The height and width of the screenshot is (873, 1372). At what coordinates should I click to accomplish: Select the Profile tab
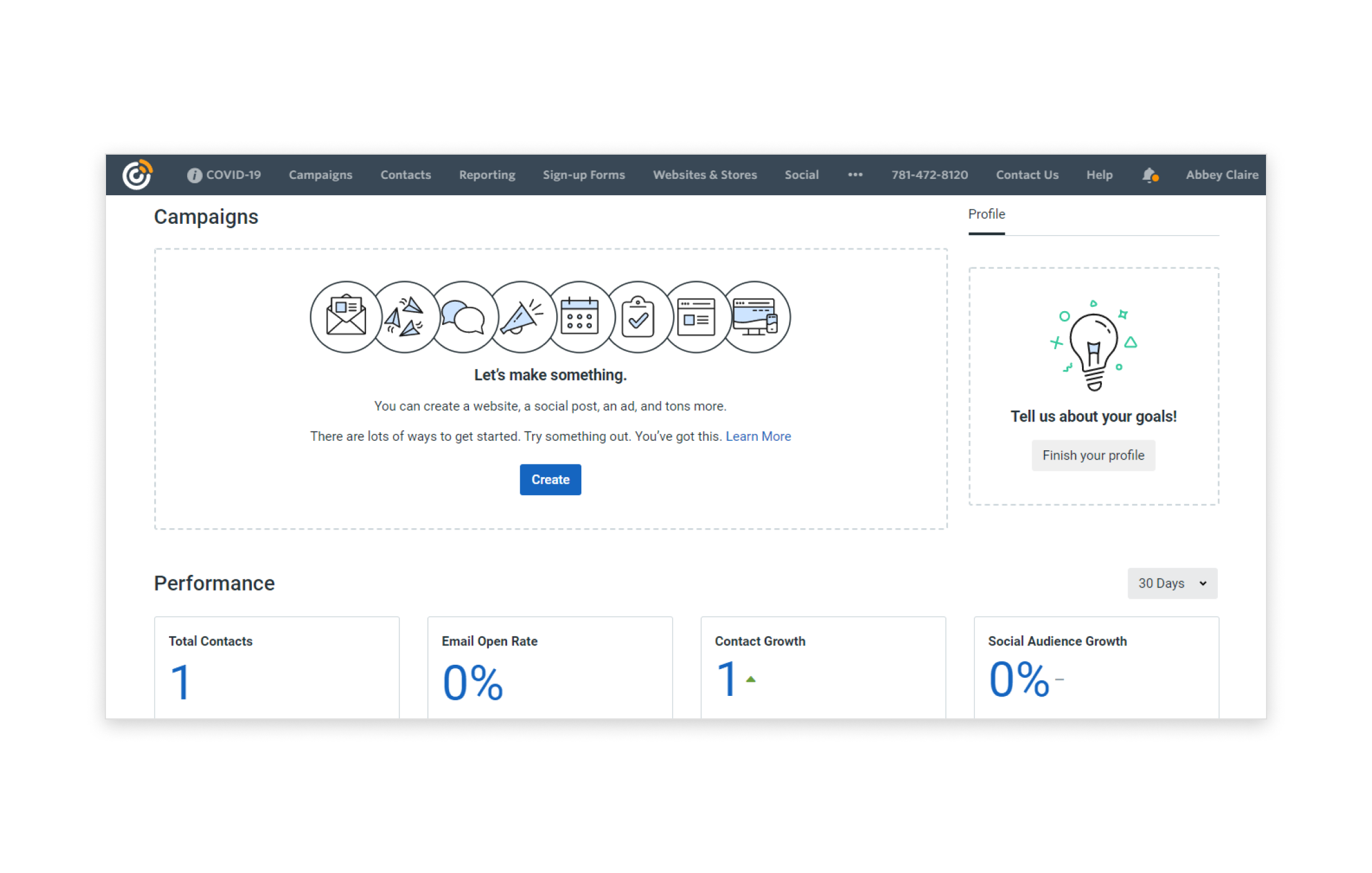tap(987, 215)
